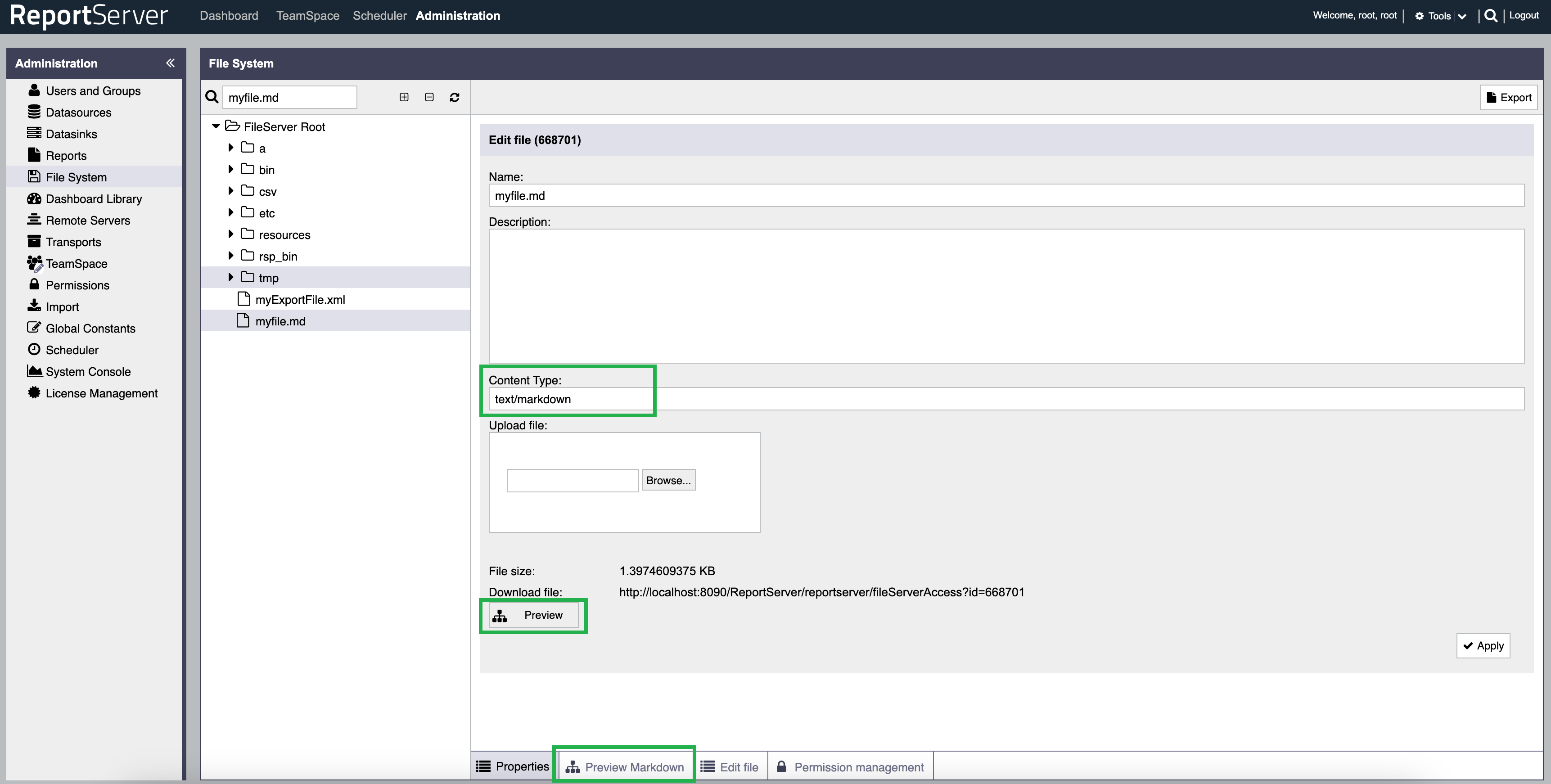The image size is (1551, 784).
Task: Collapse the Administration sidebar panel
Action: click(171, 63)
